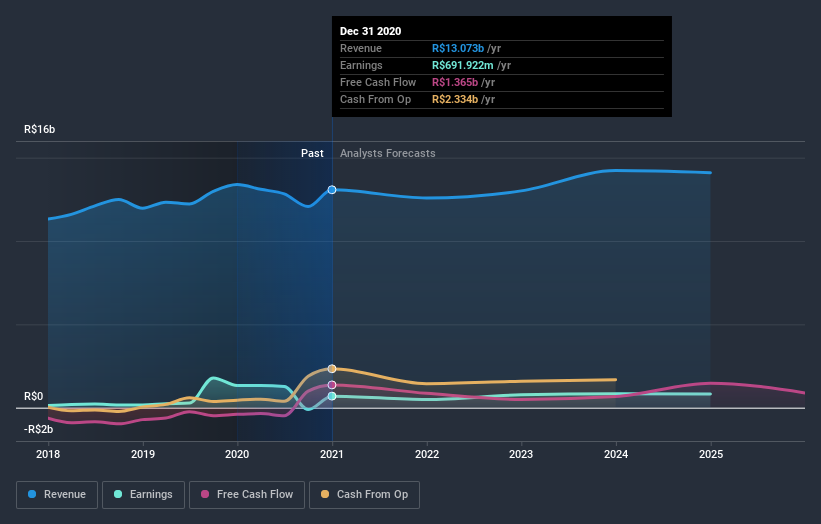Click the Earnings row label in tooltip
The image size is (821, 524).
pyautogui.click(x=361, y=65)
